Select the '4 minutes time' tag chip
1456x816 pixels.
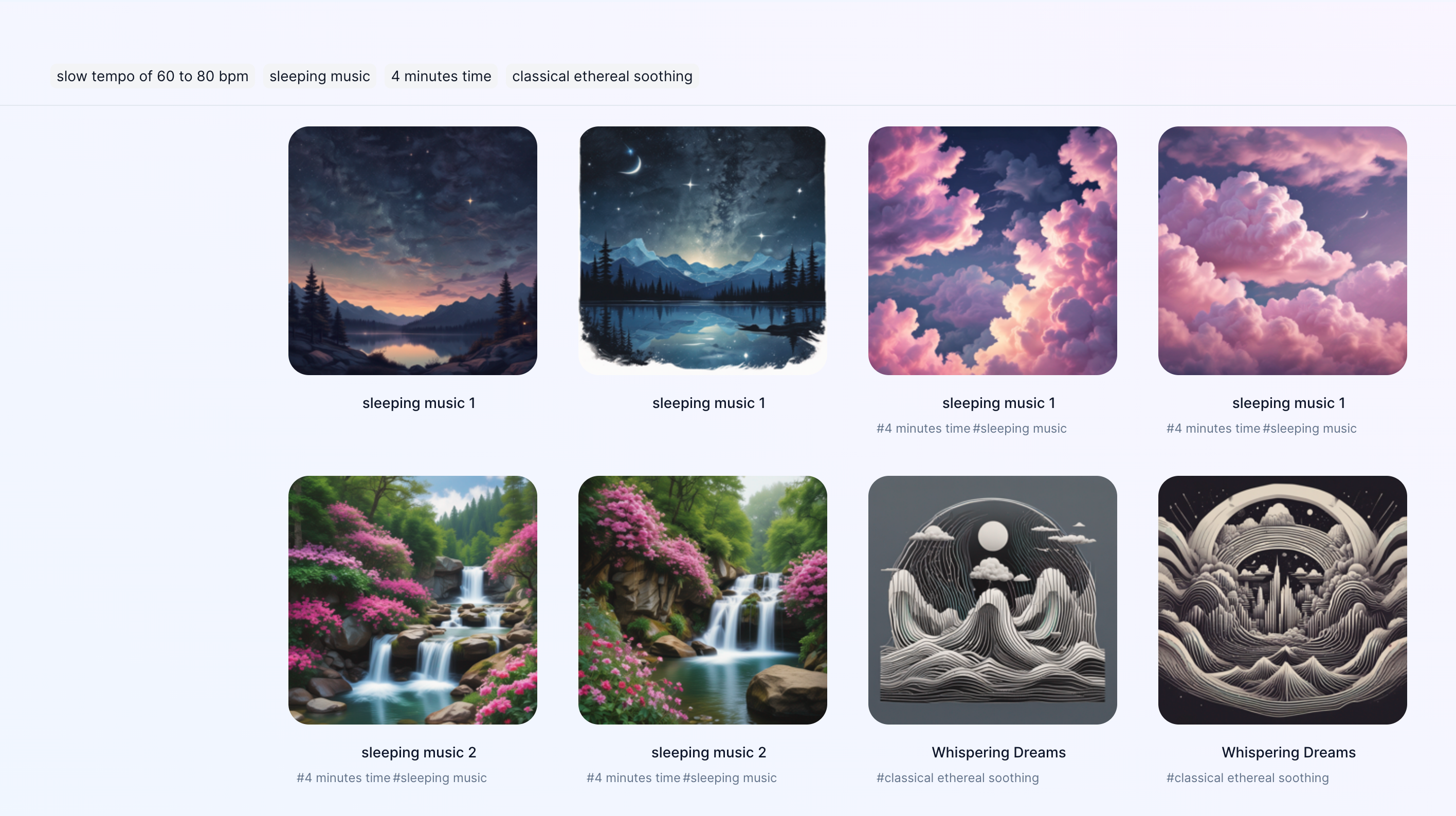442,76
